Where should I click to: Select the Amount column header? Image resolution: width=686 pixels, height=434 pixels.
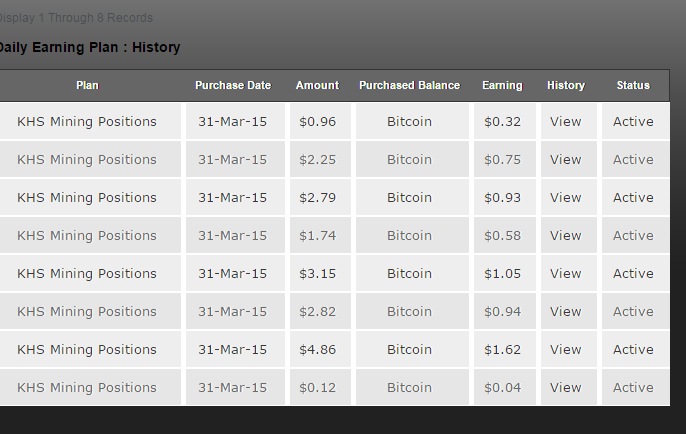coord(317,86)
